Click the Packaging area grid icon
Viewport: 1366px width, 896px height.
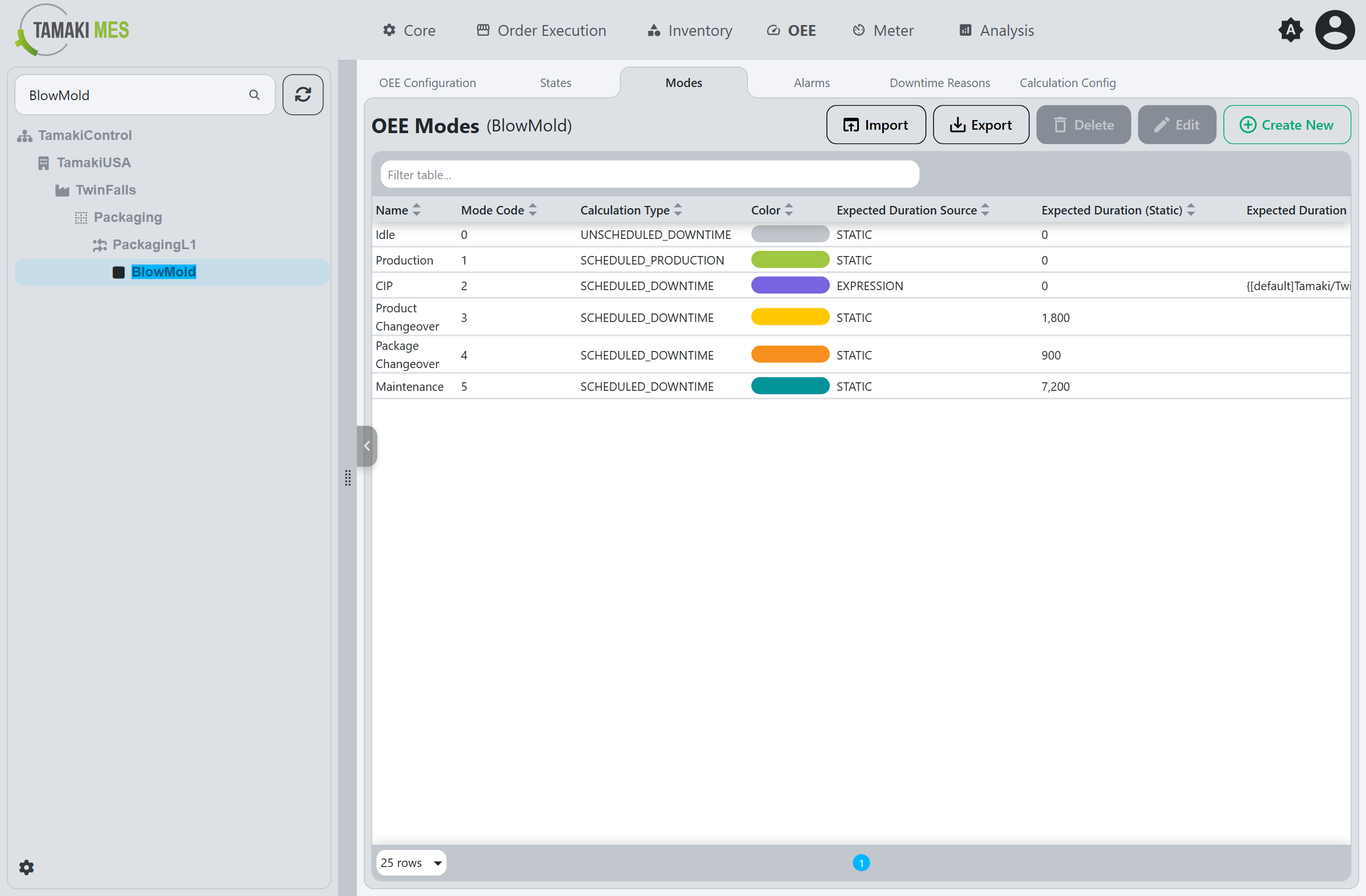pos(81,217)
